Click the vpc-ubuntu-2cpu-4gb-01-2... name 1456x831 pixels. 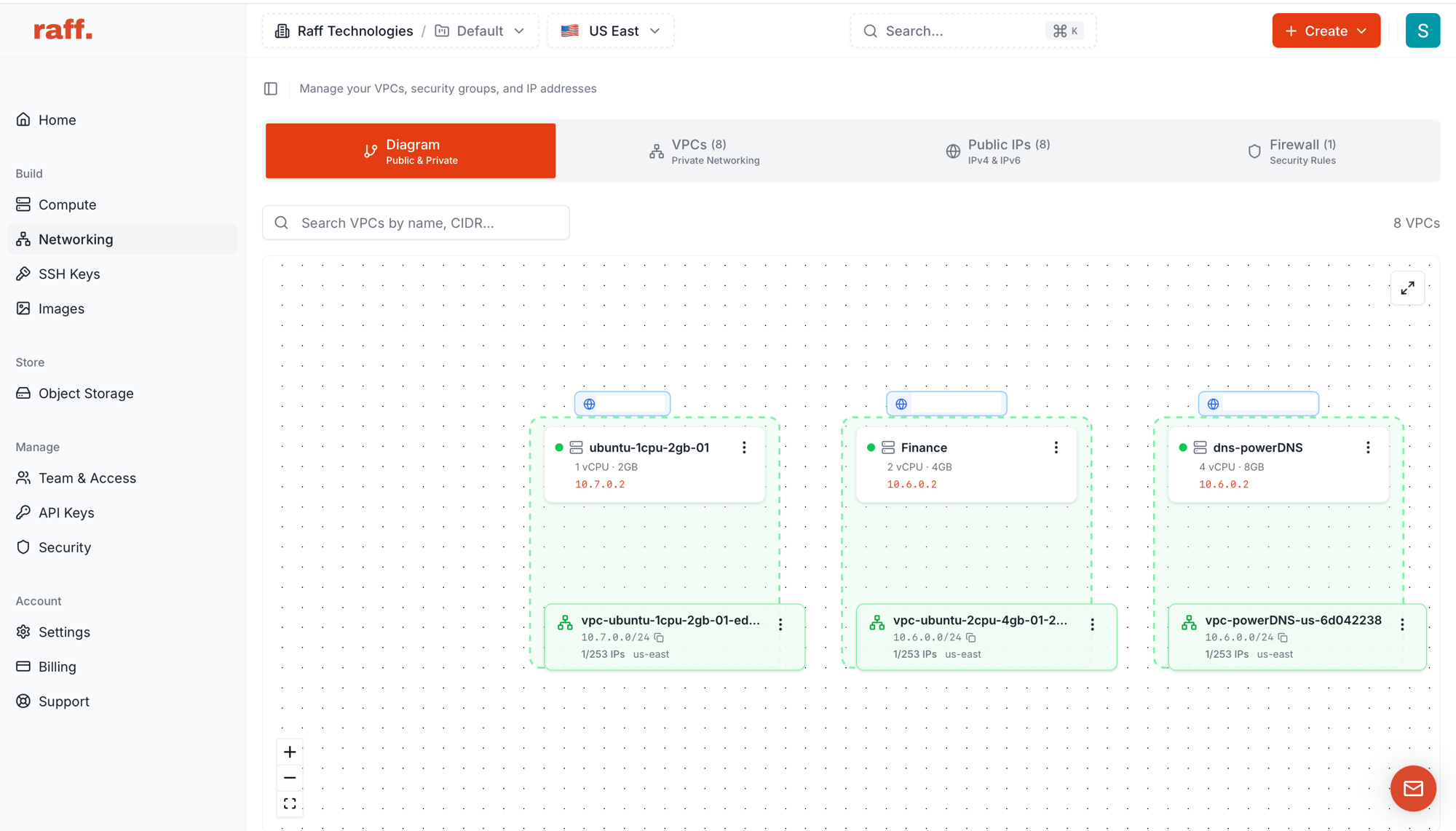click(980, 620)
